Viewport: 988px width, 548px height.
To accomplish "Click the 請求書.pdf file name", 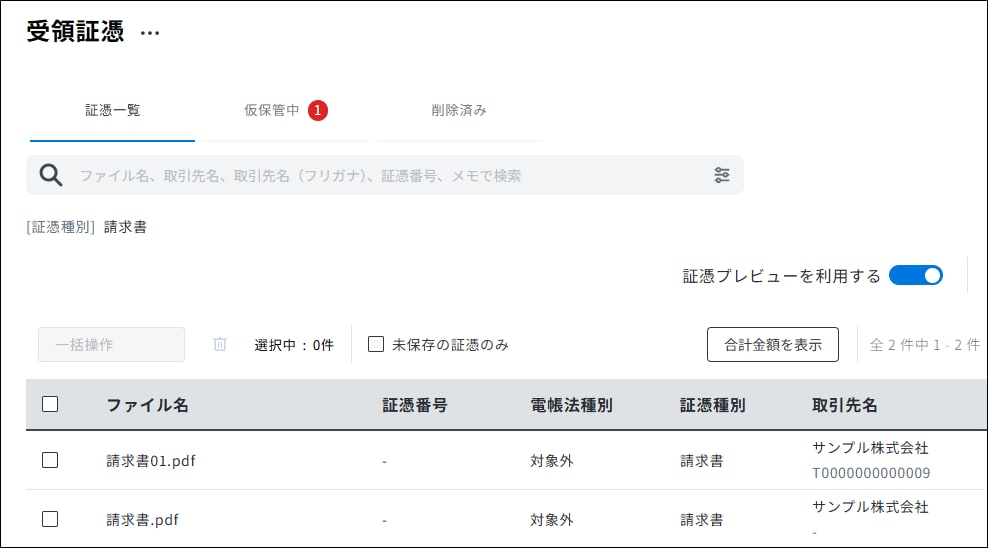I will coord(142,520).
